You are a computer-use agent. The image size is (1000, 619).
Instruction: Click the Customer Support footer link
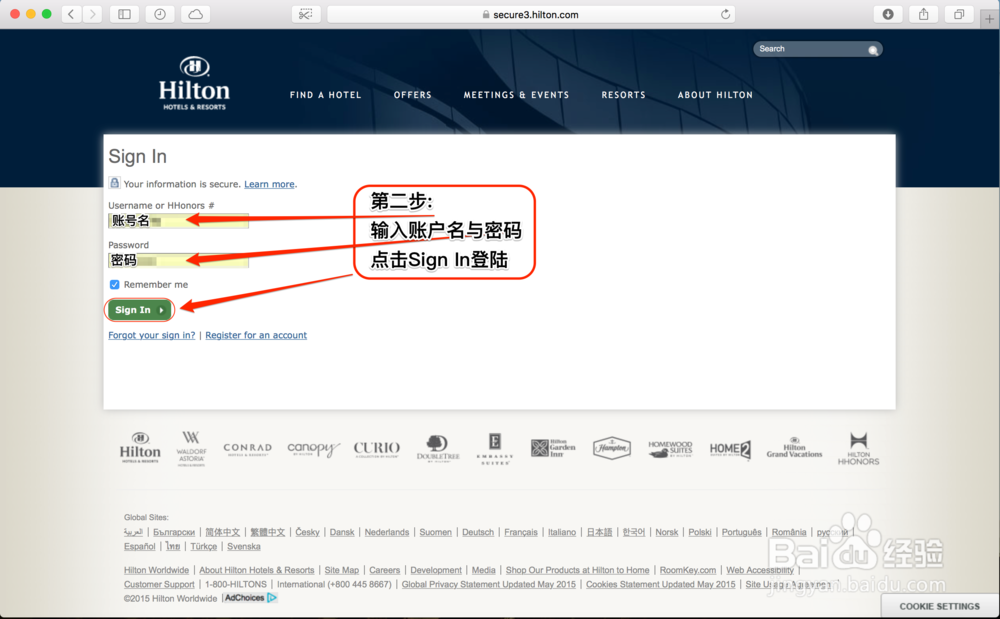click(x=159, y=585)
